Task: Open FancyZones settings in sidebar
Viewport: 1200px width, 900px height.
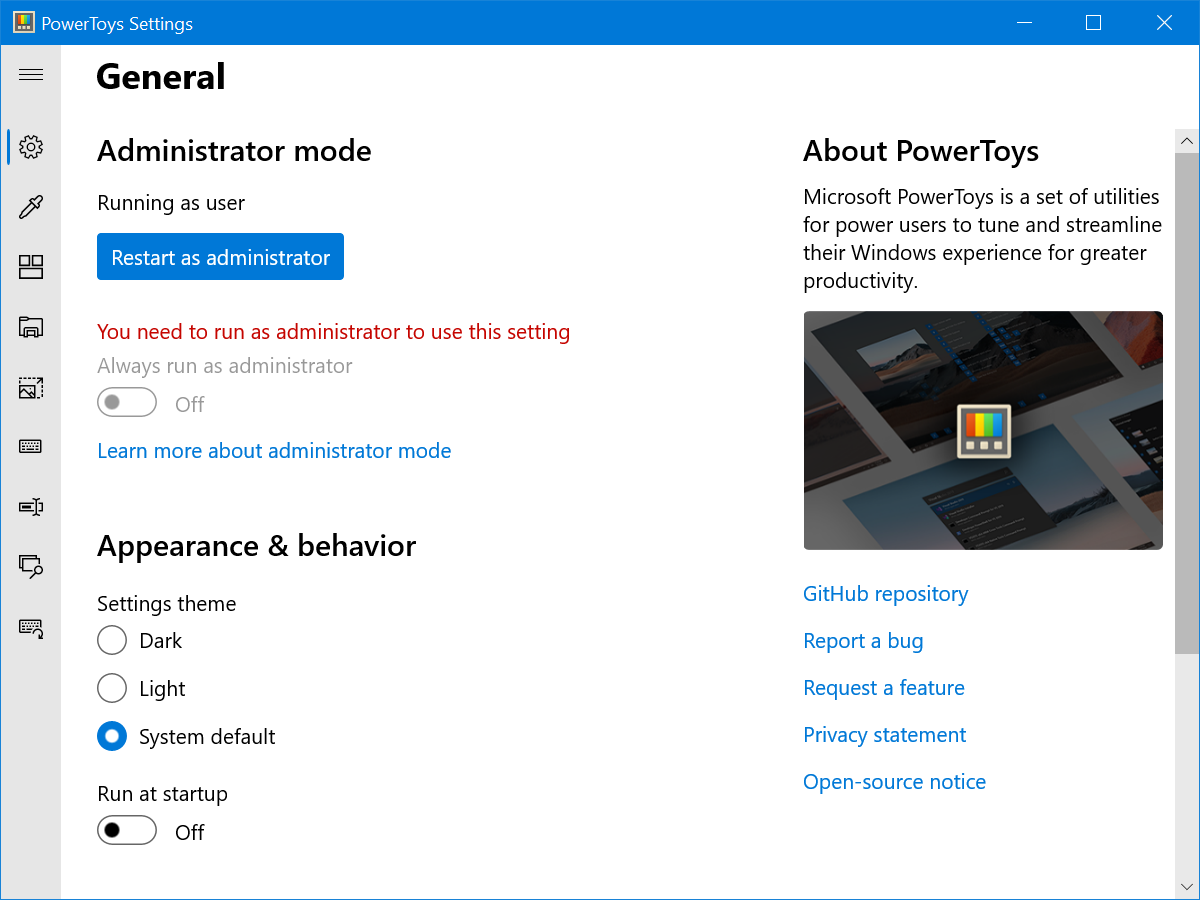Action: 31,267
